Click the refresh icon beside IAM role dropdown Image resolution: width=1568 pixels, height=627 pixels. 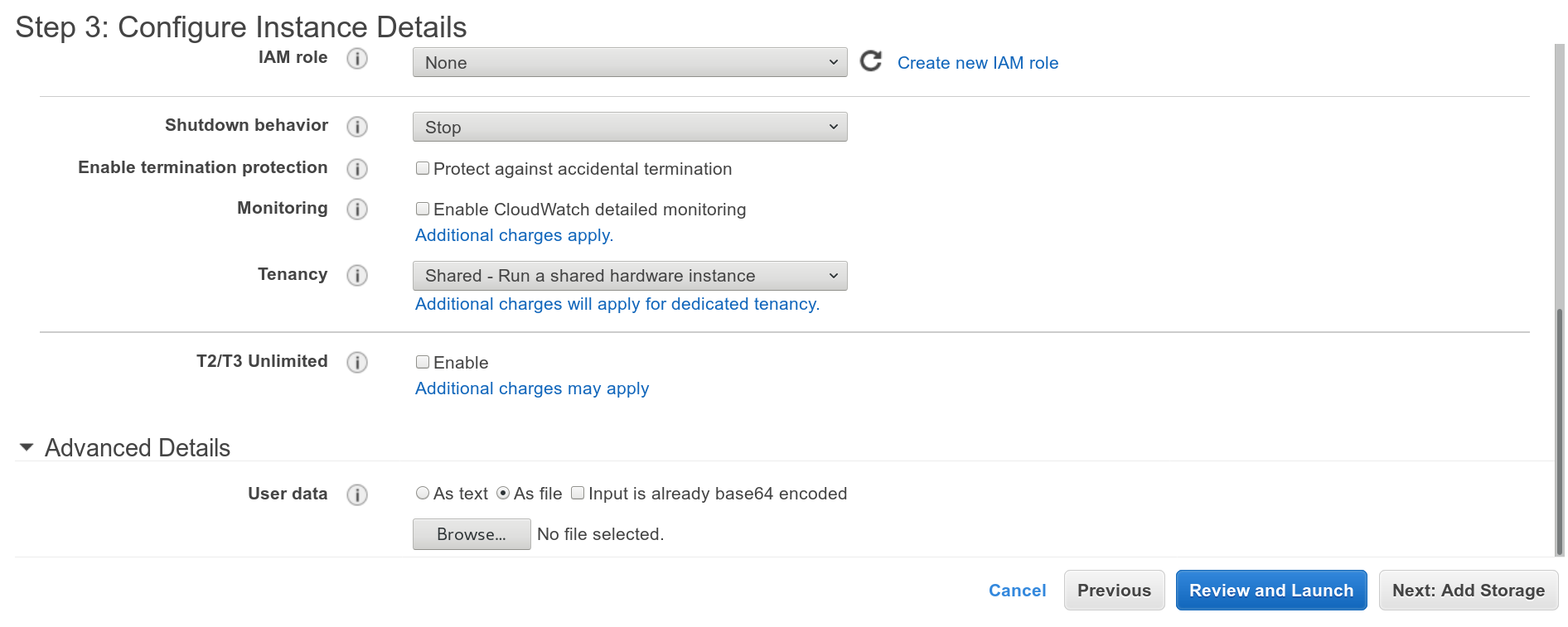(869, 61)
